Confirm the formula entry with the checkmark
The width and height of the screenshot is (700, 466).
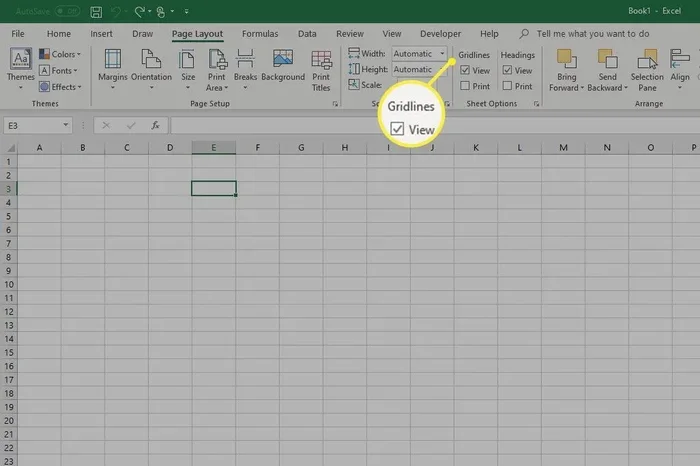(x=131, y=125)
